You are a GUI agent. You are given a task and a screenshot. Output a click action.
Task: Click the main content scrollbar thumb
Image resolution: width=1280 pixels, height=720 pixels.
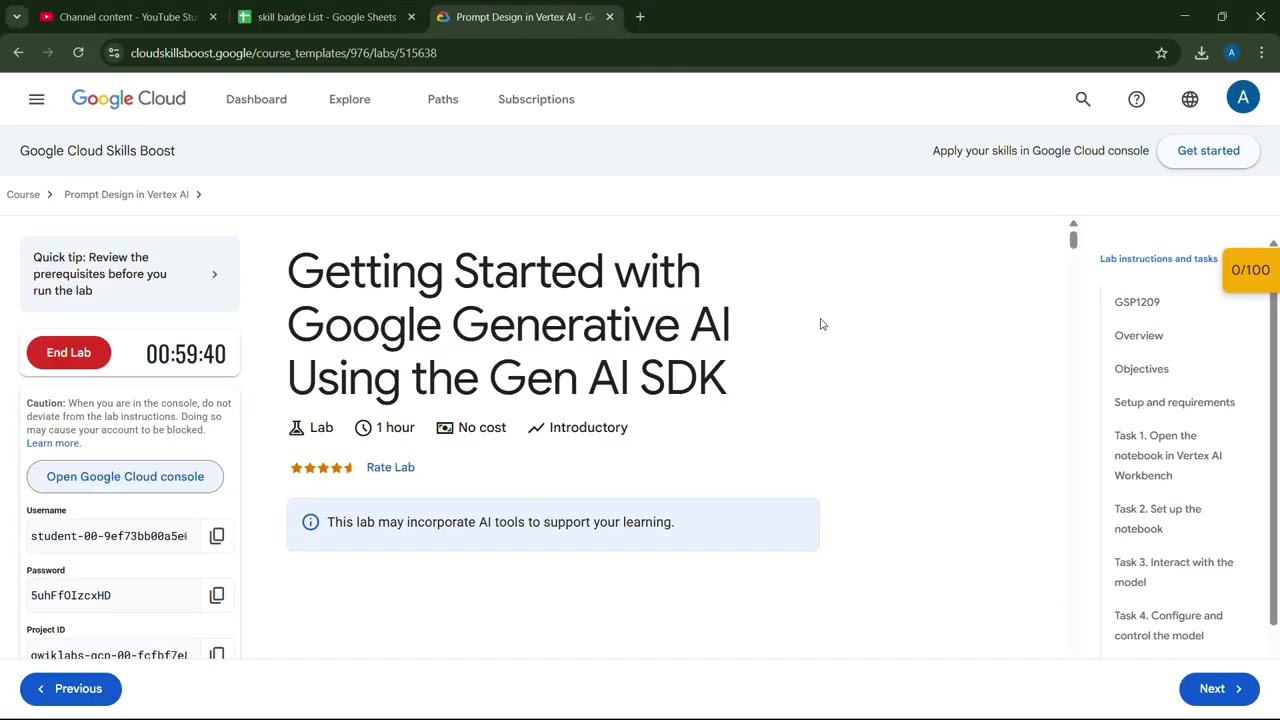pos(1073,238)
